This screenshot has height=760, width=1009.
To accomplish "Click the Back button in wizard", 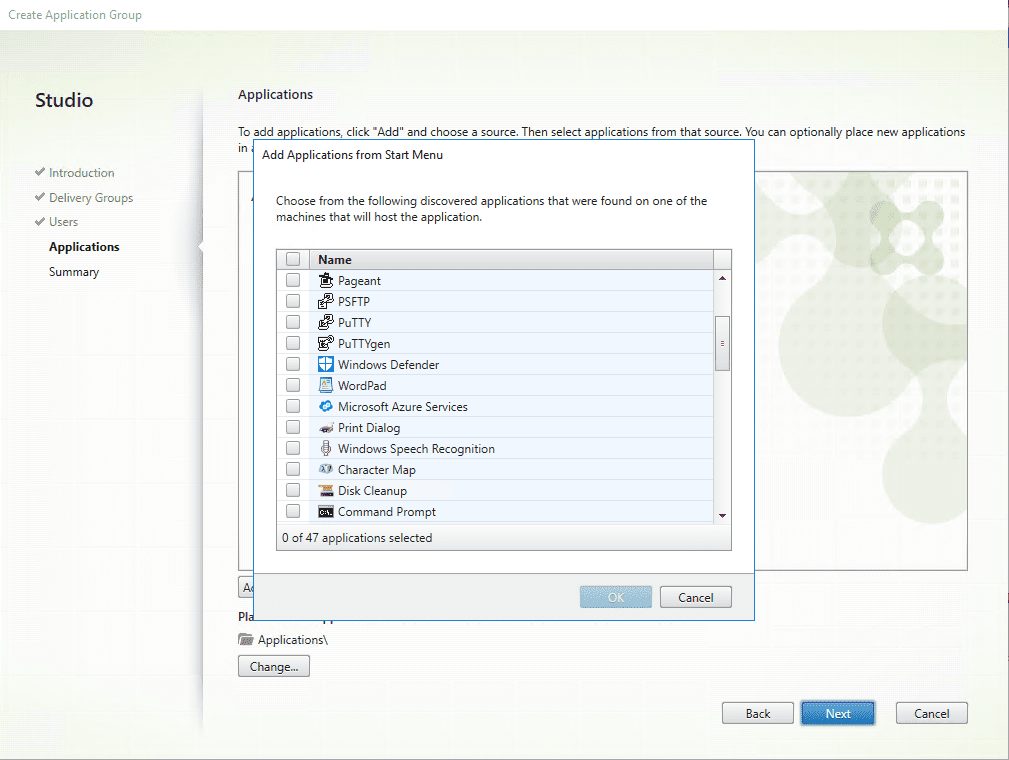I will [757, 713].
